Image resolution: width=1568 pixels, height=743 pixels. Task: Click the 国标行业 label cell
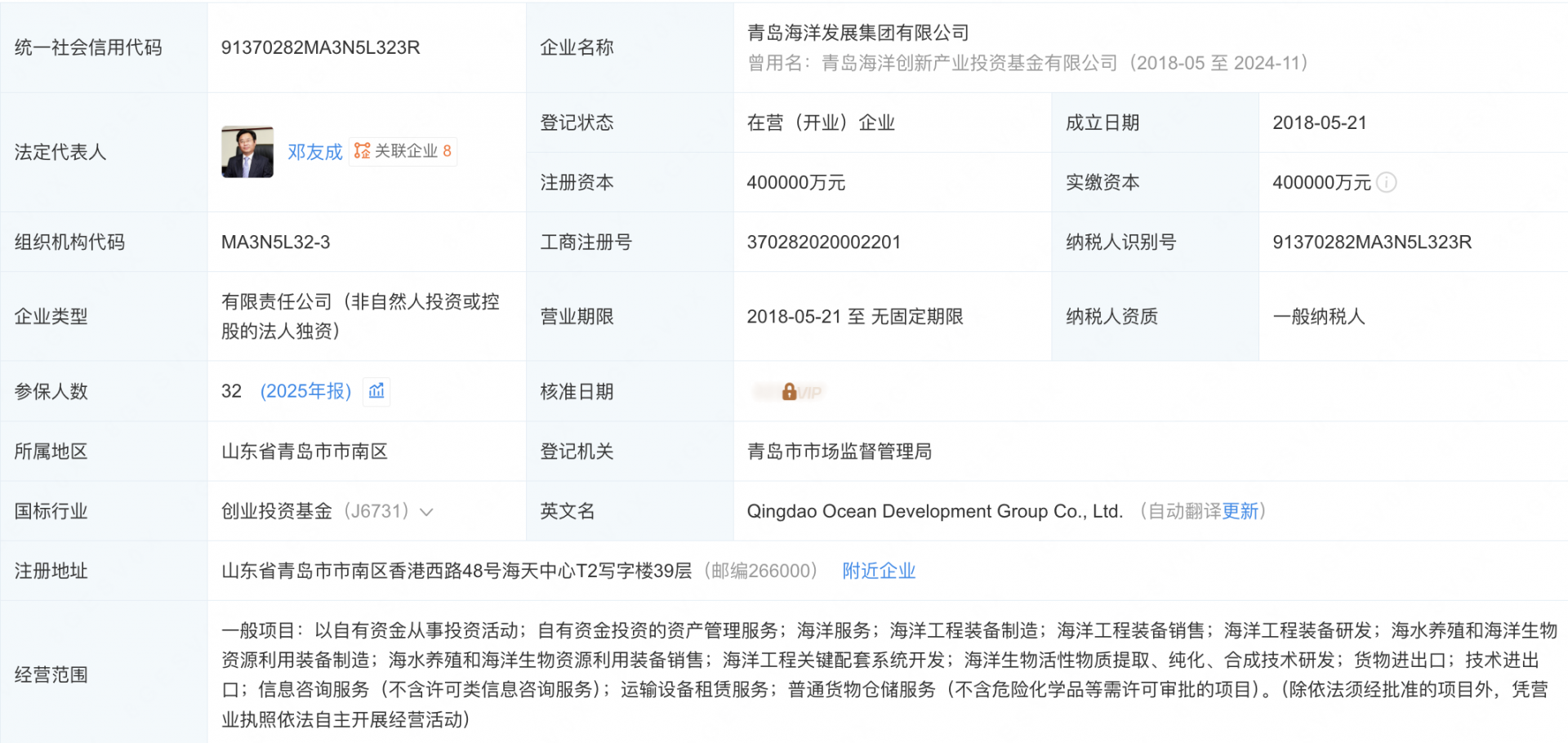point(104,511)
